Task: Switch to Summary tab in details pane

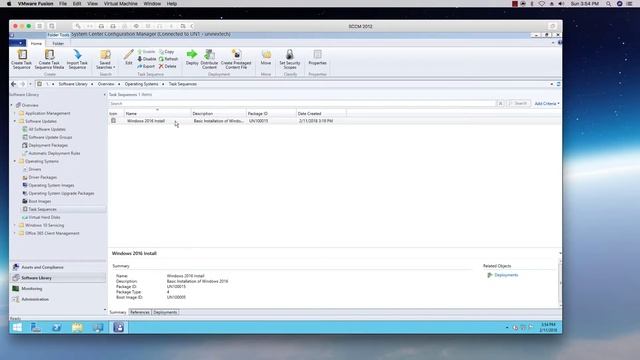Action: click(118, 312)
